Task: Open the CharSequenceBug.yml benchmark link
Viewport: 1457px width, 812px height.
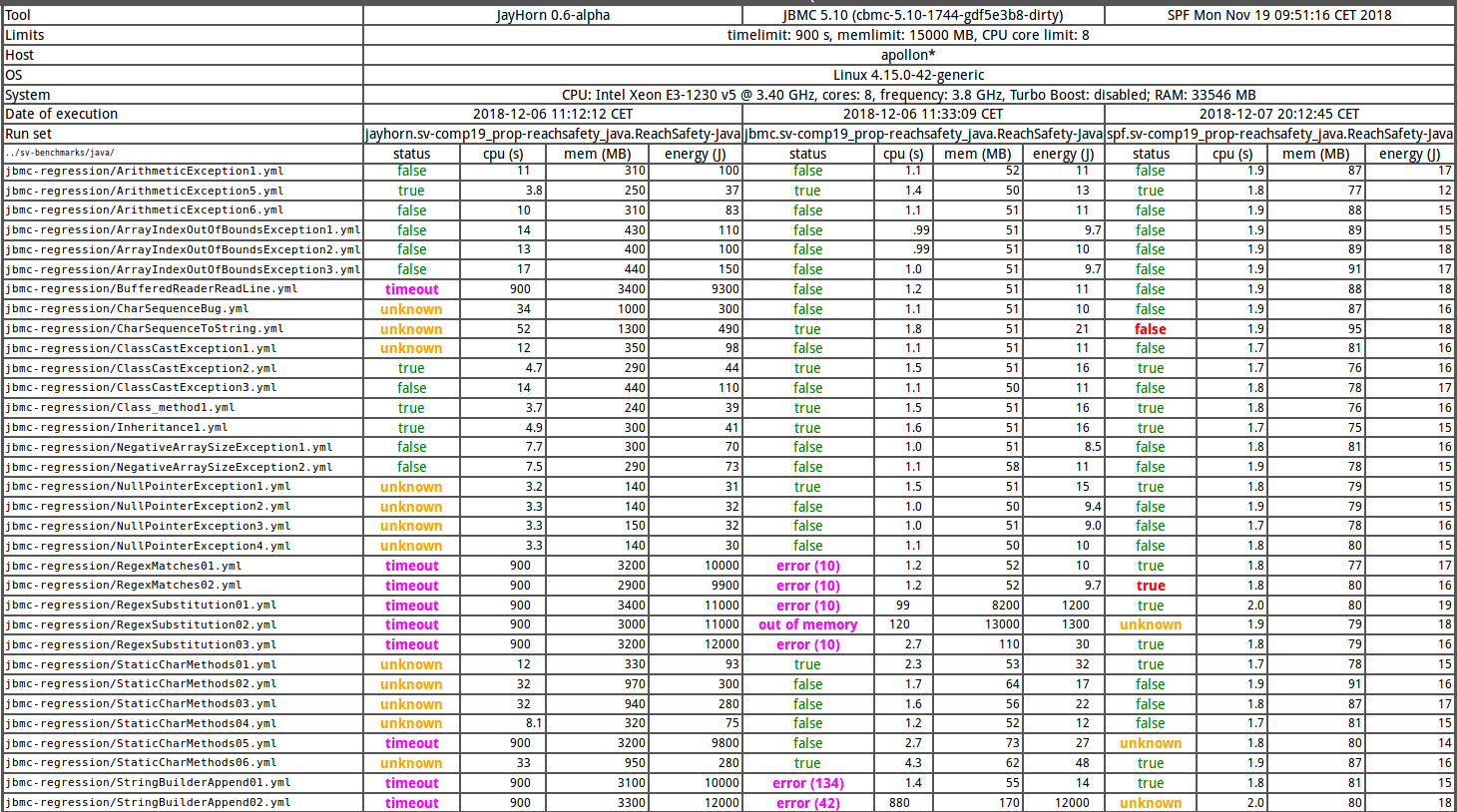Action: (127, 309)
